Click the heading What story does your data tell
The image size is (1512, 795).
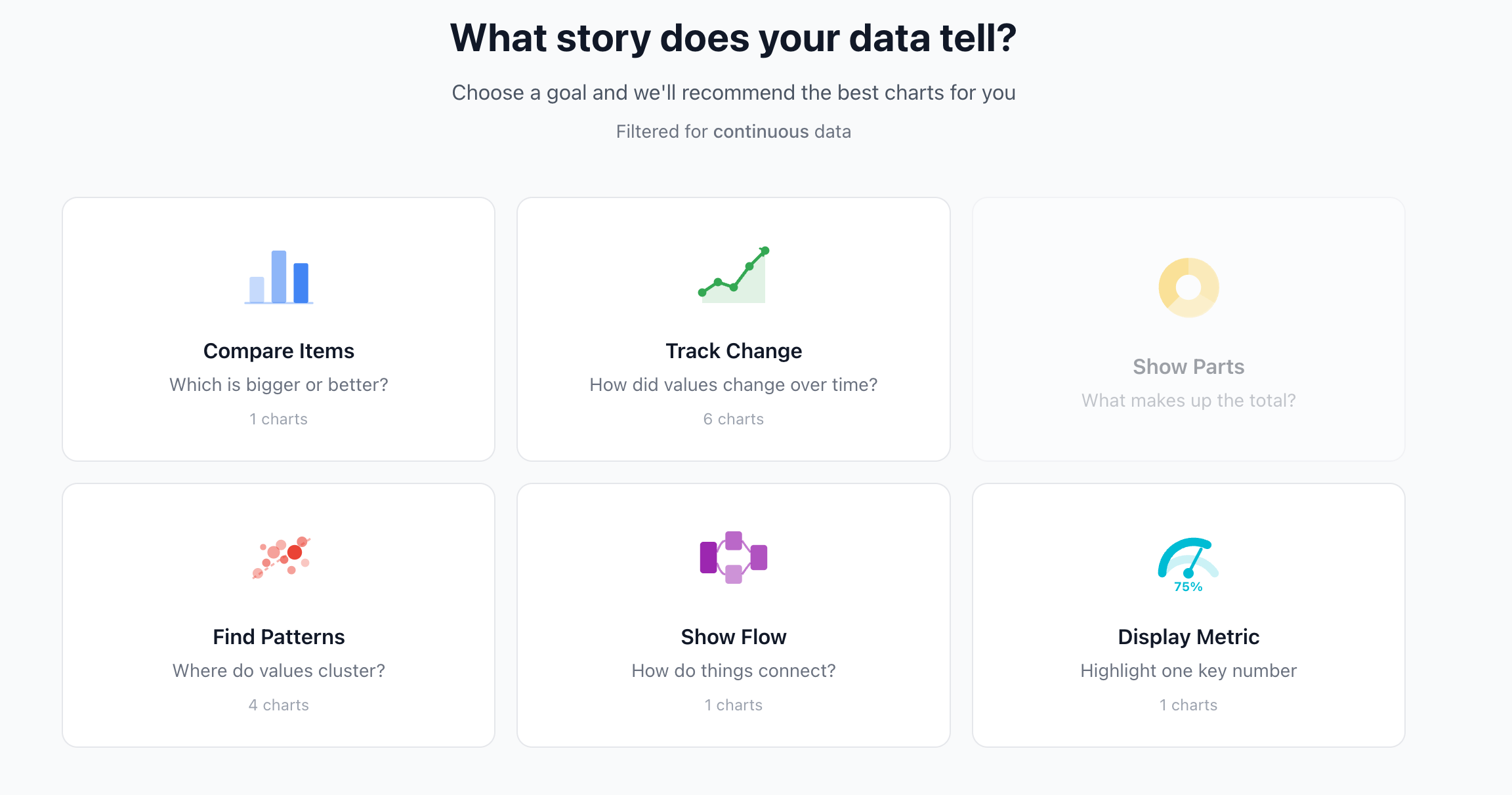pos(733,38)
